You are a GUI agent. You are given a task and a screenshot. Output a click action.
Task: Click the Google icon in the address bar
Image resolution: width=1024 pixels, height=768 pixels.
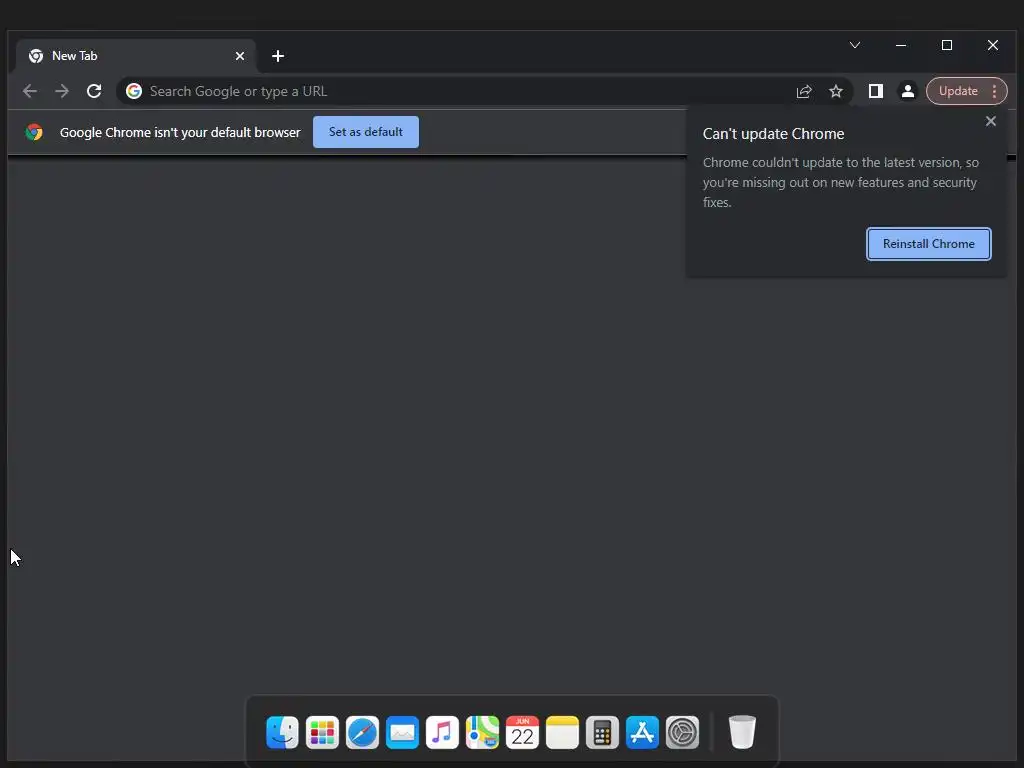134,91
